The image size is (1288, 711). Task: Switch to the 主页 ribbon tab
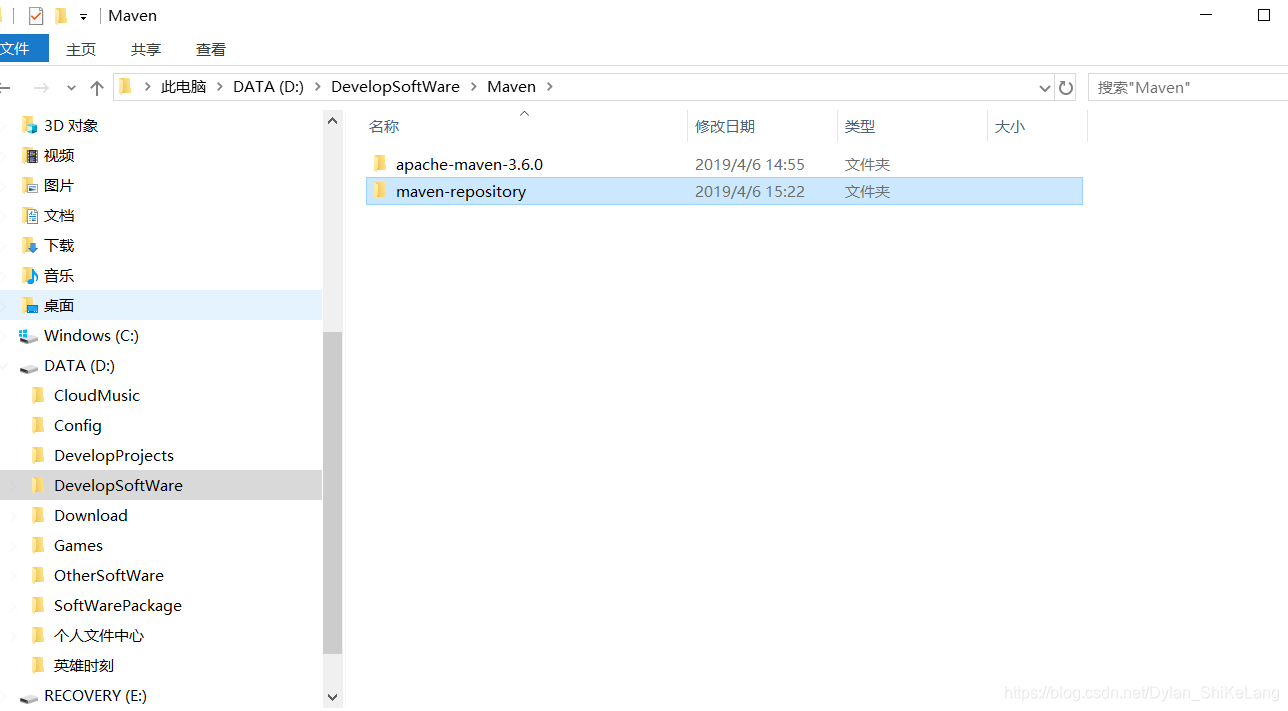[81, 49]
